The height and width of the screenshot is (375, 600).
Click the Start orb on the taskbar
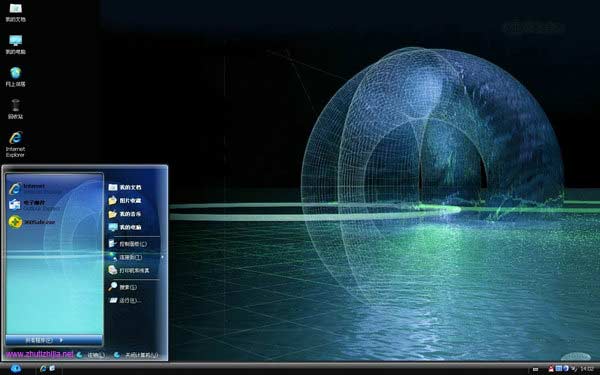coord(16,368)
